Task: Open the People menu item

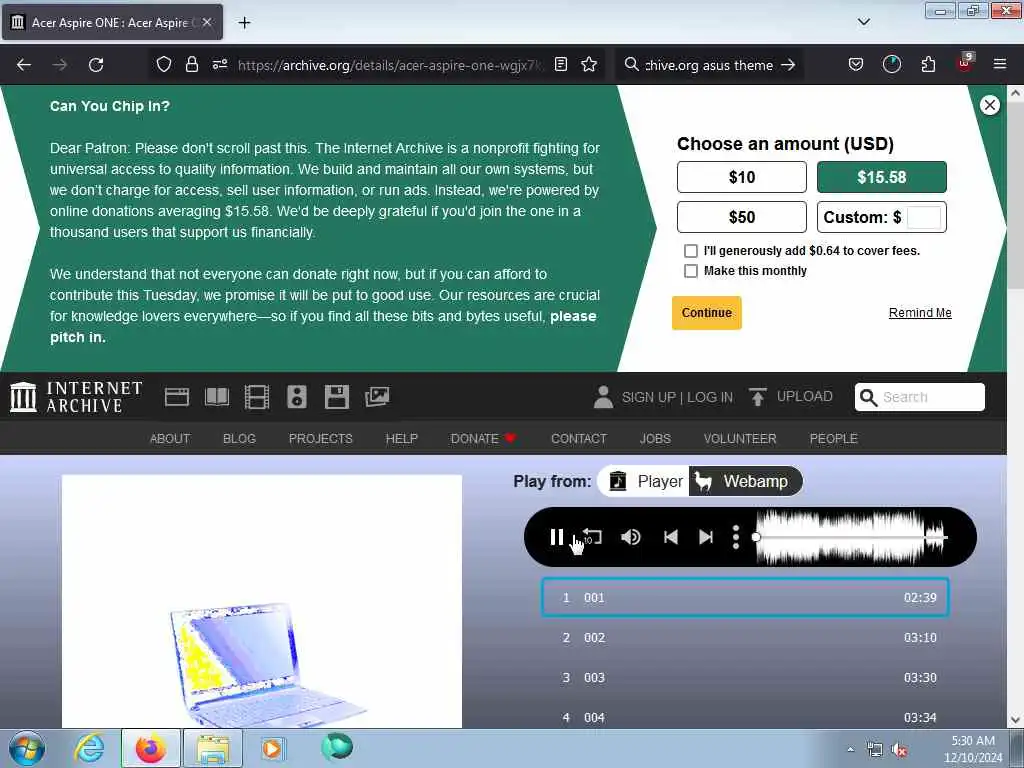Action: pos(833,439)
